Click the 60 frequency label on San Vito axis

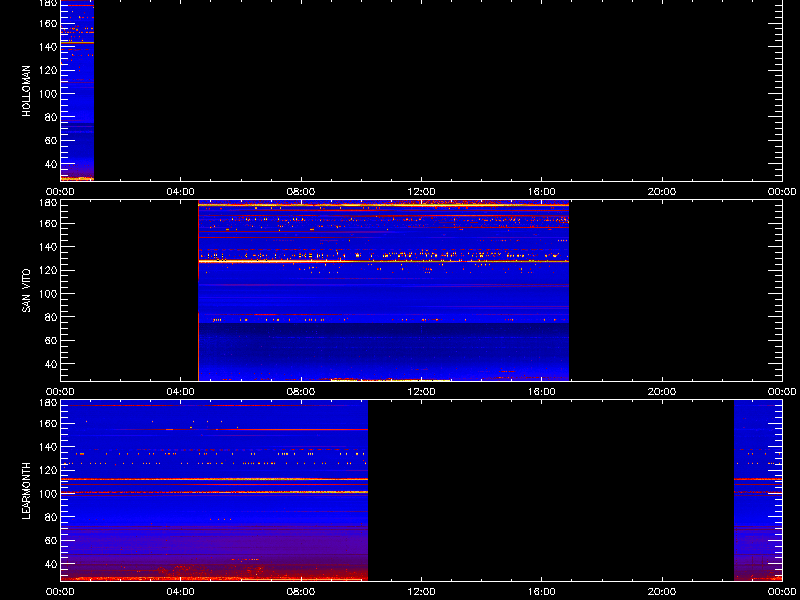pos(51,341)
